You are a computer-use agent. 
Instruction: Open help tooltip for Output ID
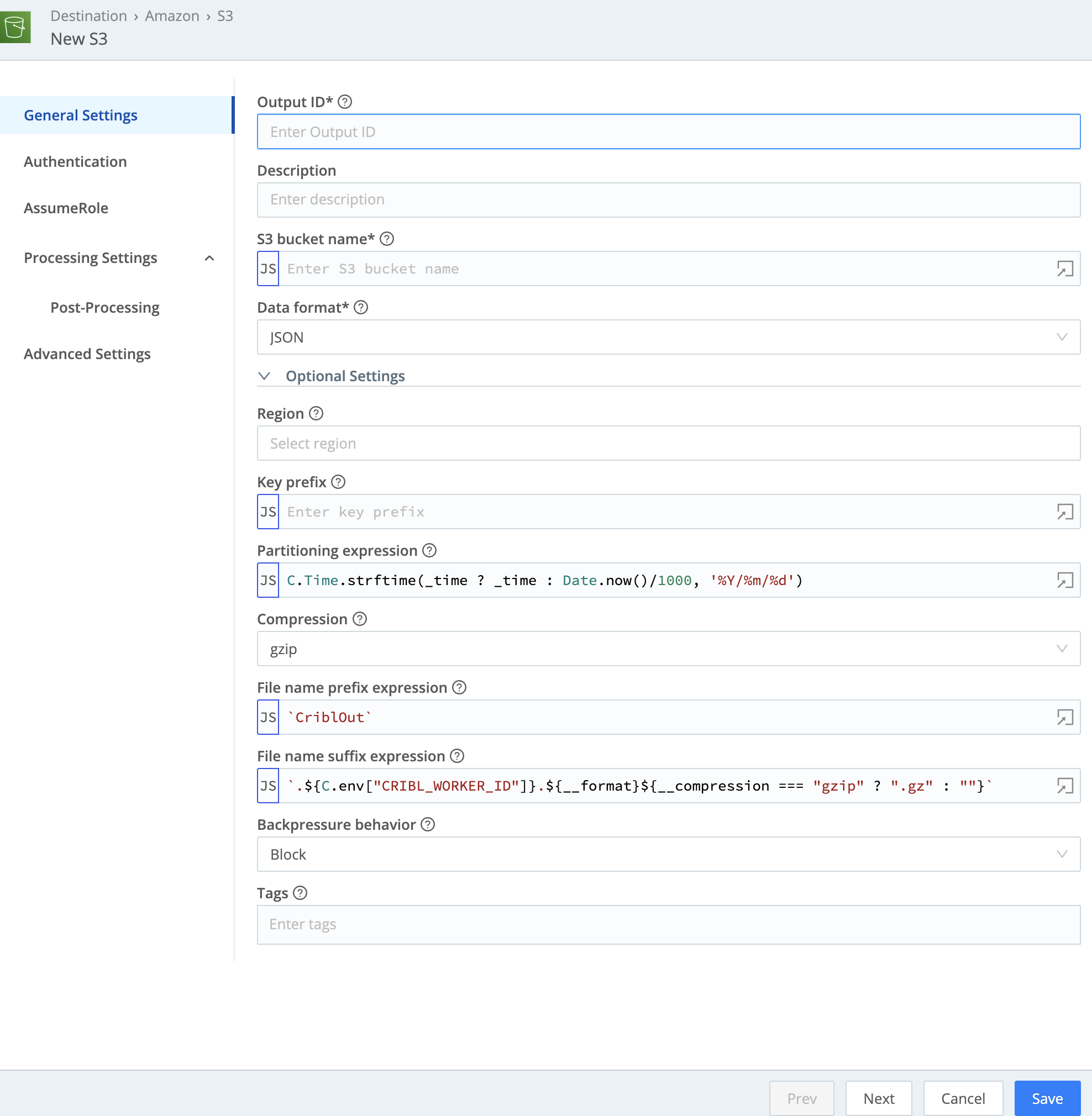pos(345,102)
